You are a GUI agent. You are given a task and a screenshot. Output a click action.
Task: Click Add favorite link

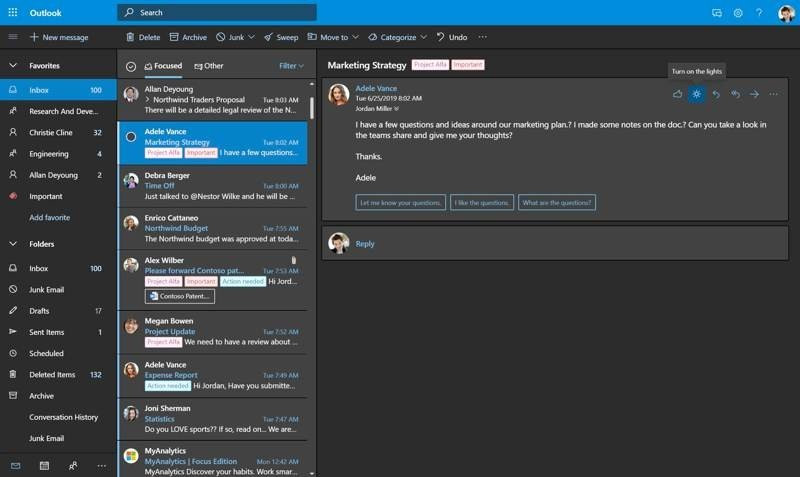(x=49, y=217)
